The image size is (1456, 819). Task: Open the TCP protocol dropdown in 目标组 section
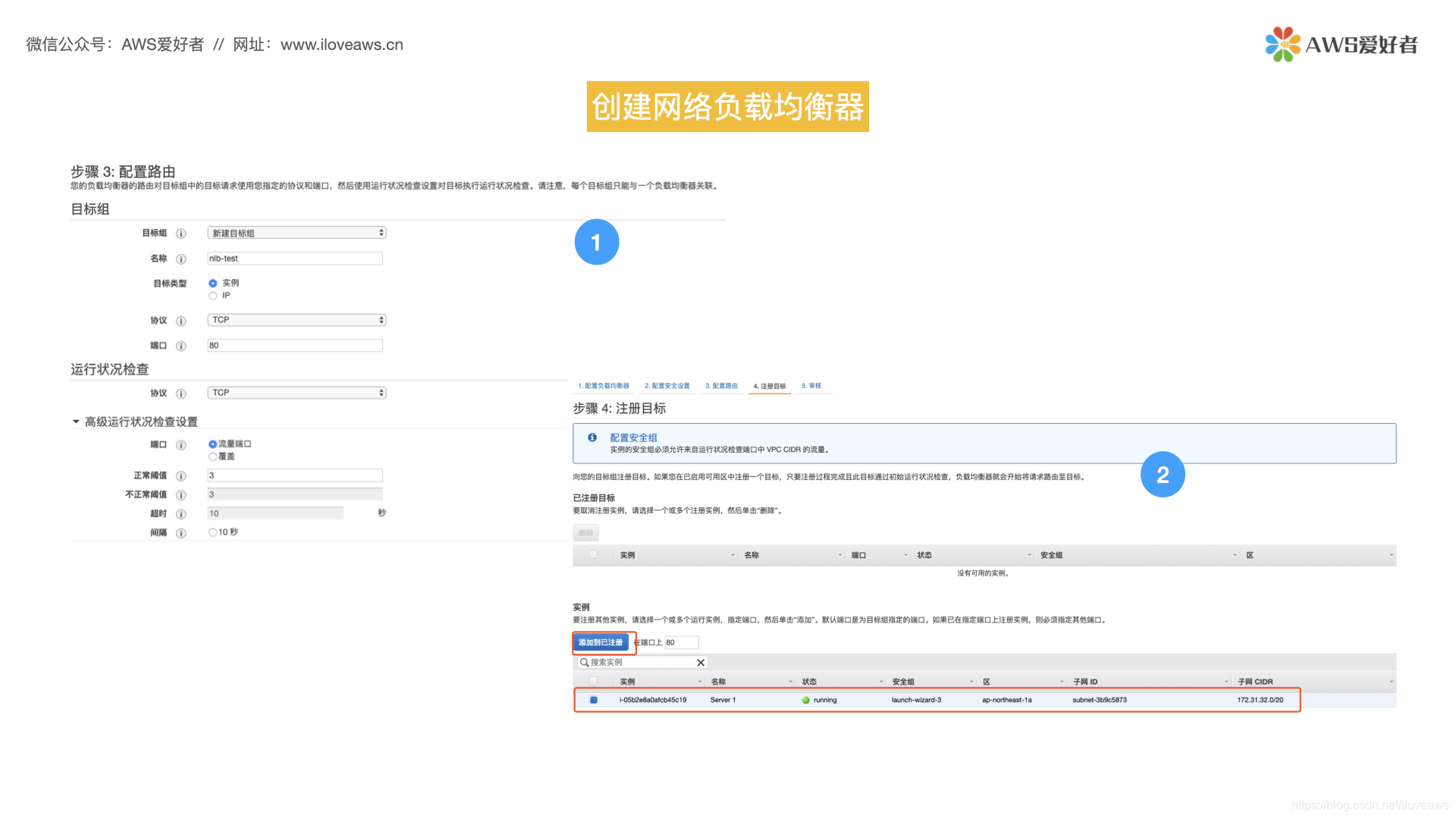[x=297, y=320]
